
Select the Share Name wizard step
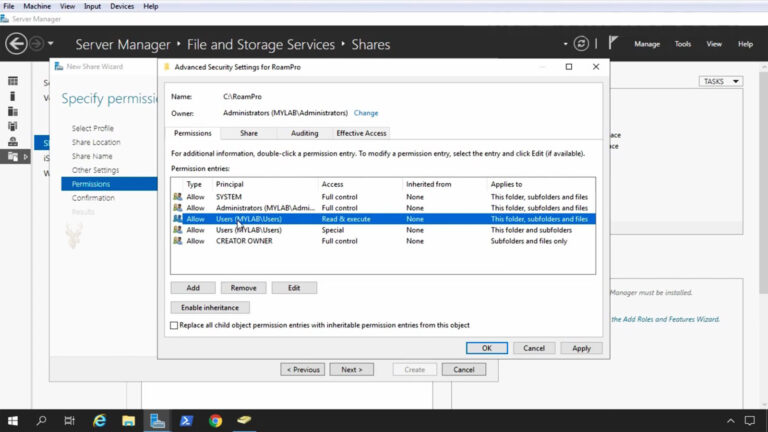click(x=92, y=156)
